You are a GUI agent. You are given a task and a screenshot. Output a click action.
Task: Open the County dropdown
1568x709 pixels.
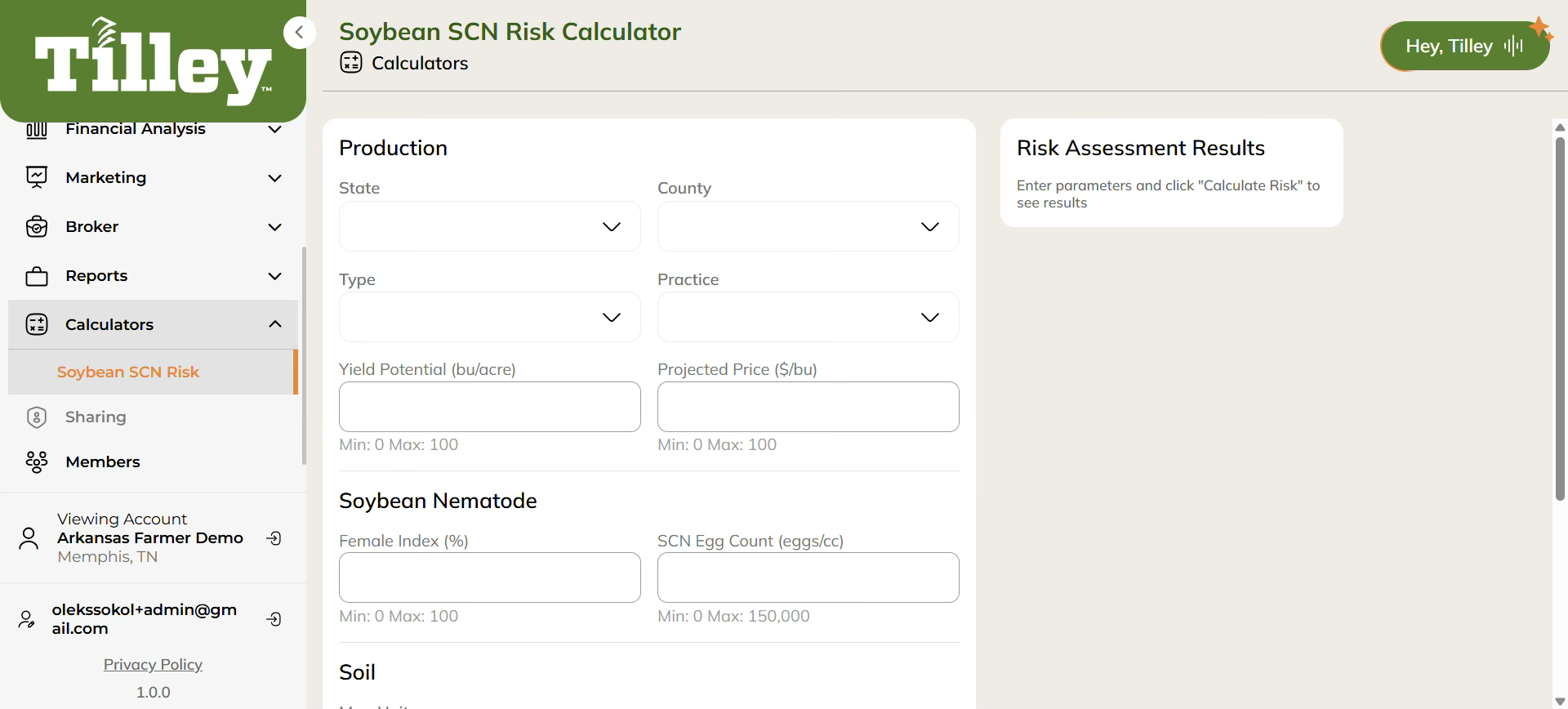click(x=808, y=226)
